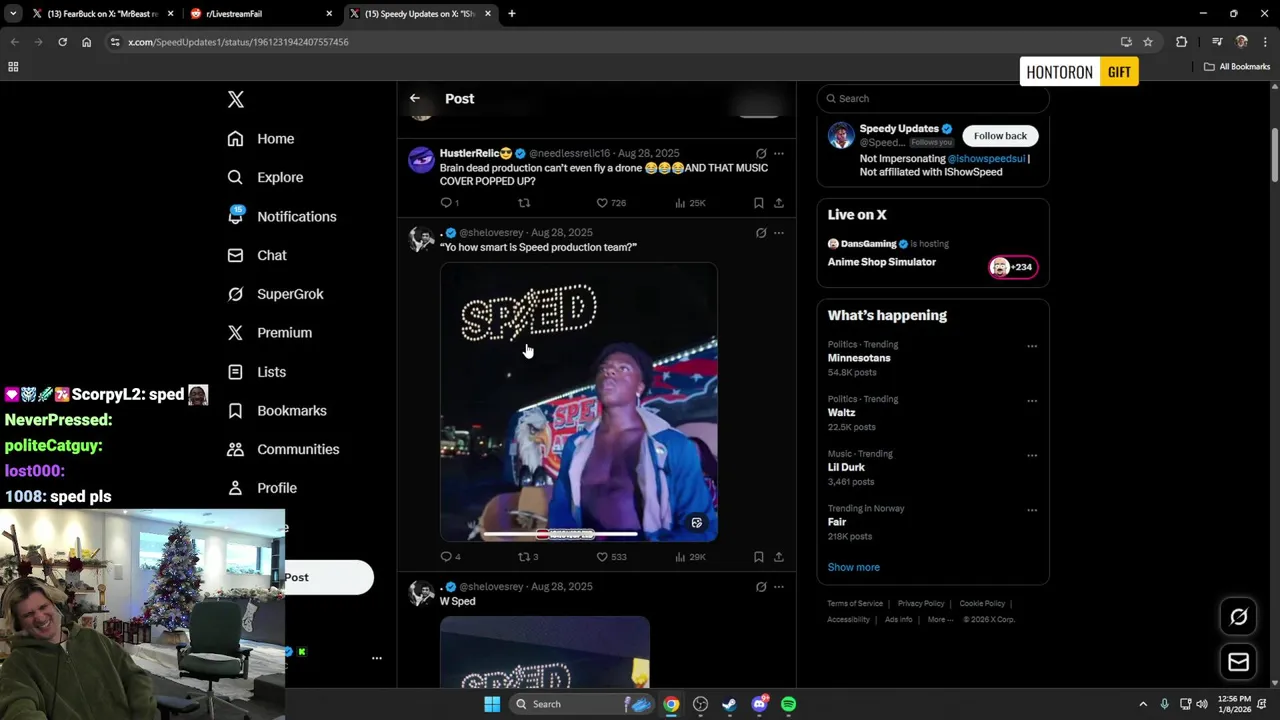Open Terms of Service link
This screenshot has height=720, width=1280.
pos(855,604)
